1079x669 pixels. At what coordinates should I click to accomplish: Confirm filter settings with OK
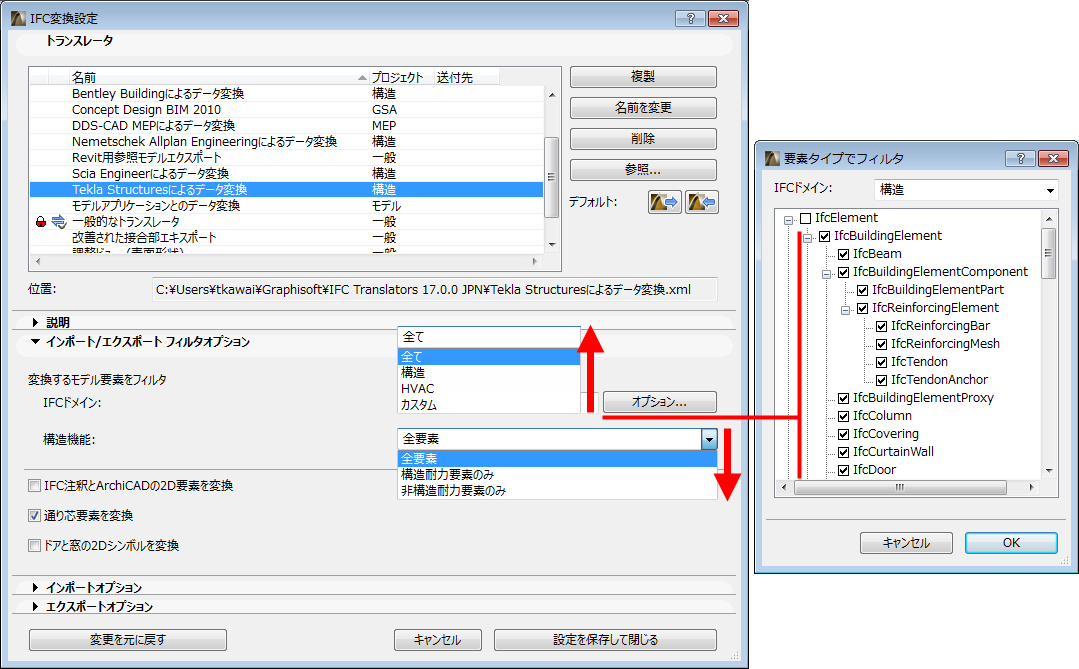click(x=1010, y=543)
